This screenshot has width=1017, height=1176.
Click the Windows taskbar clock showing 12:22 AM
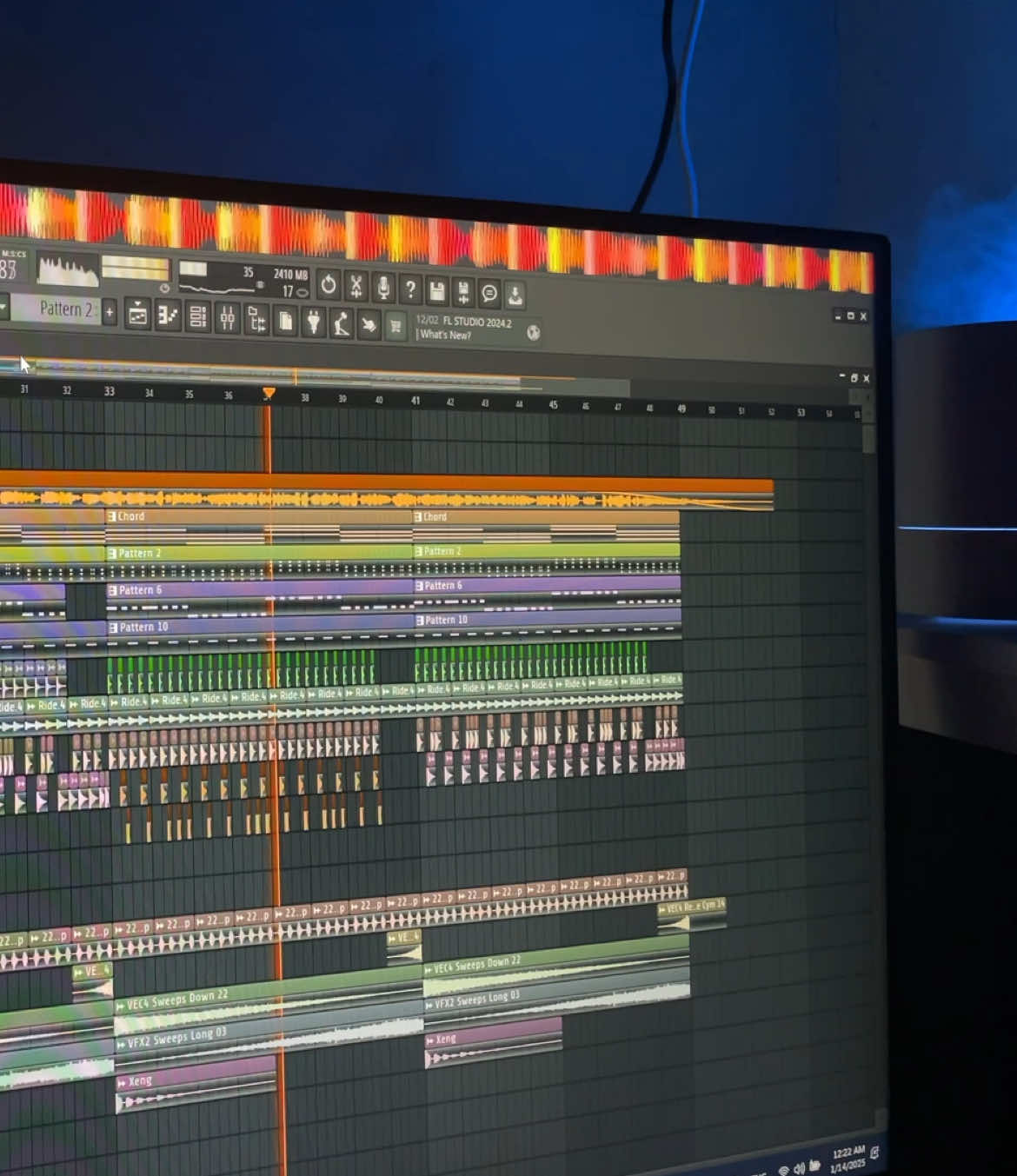coord(847,1158)
